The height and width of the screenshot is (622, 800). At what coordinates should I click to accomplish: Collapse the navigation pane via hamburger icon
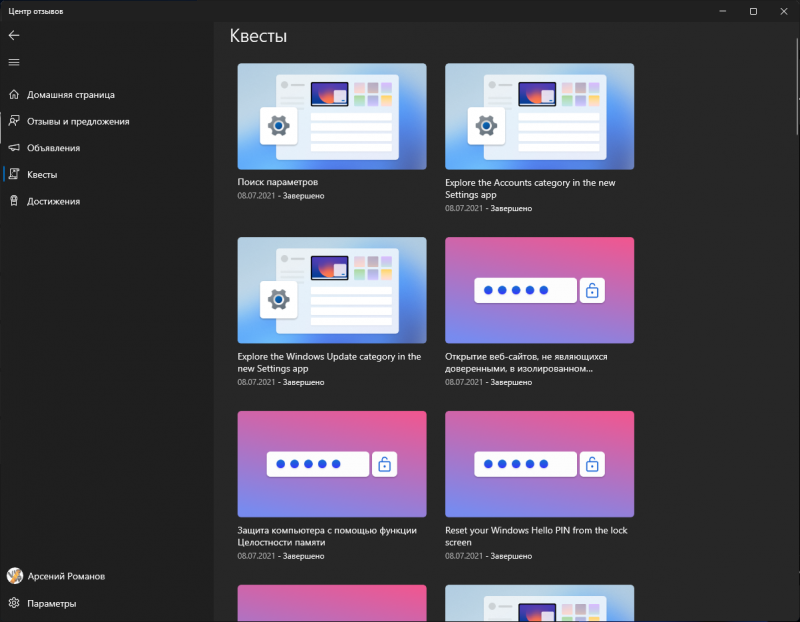point(14,62)
